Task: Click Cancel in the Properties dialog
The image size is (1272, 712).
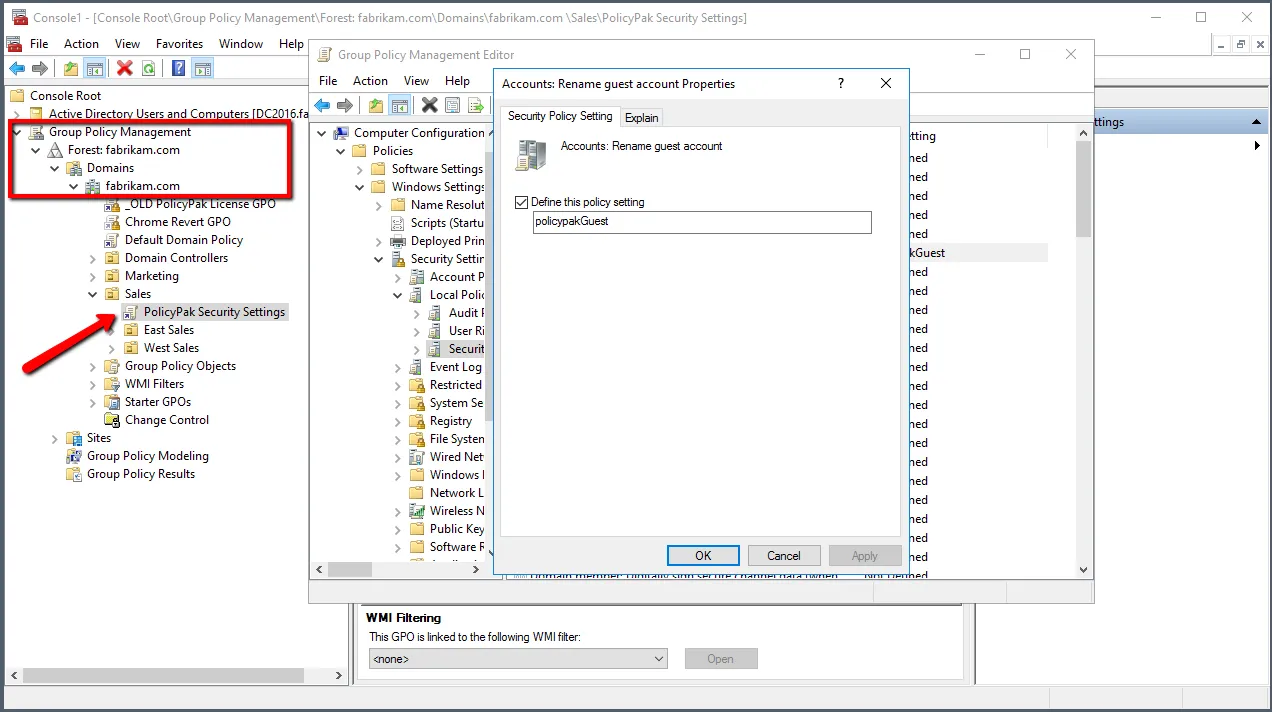Action: (x=783, y=556)
